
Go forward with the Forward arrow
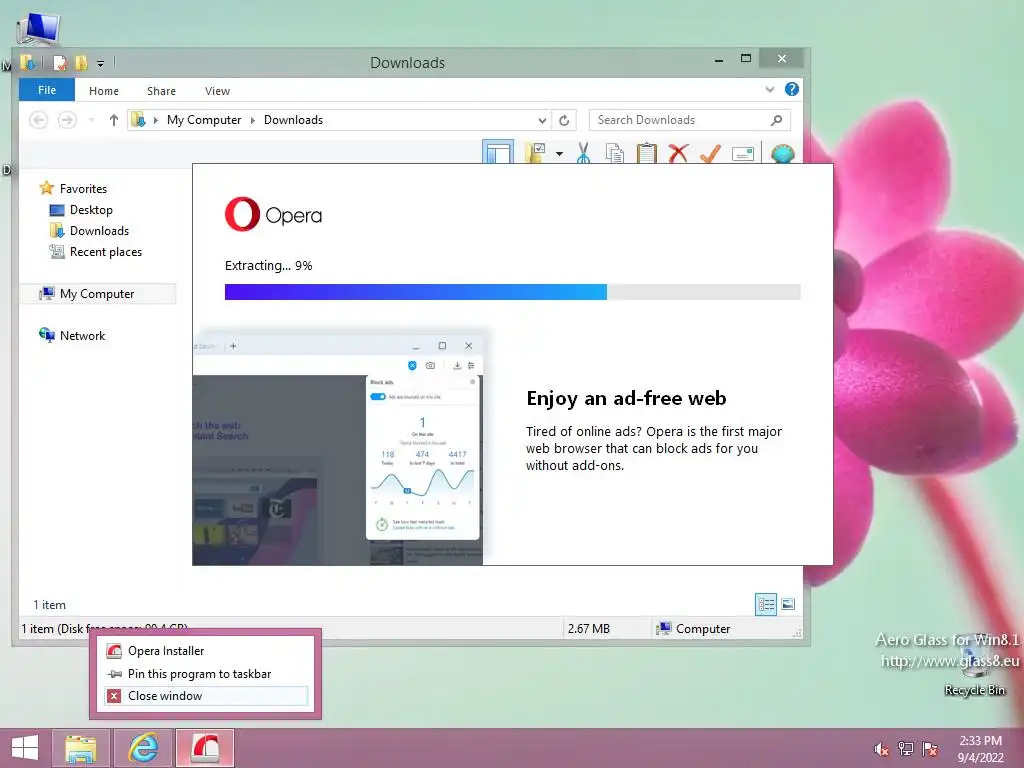pos(67,120)
